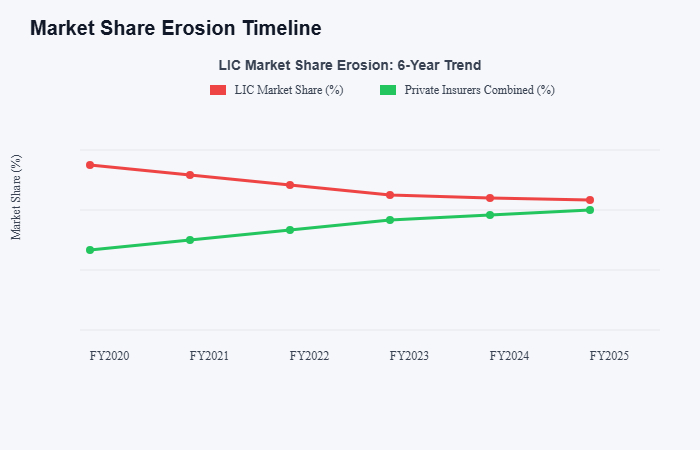Viewport: 700px width, 450px height.
Task: Click the FY2020 green Private Insurers point
Action: click(x=90, y=250)
